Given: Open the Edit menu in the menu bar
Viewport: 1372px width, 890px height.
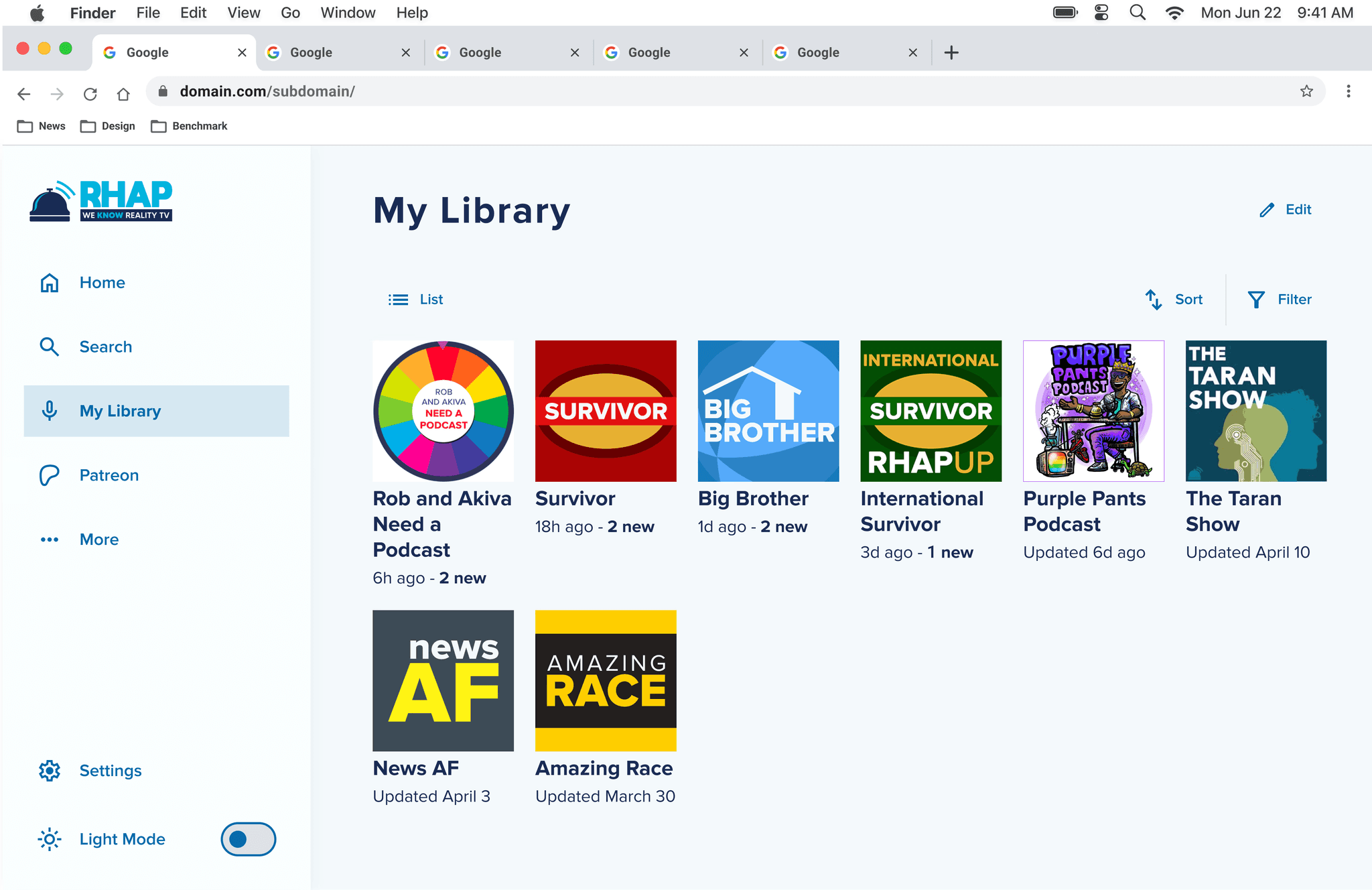Looking at the screenshot, I should pyautogui.click(x=193, y=13).
